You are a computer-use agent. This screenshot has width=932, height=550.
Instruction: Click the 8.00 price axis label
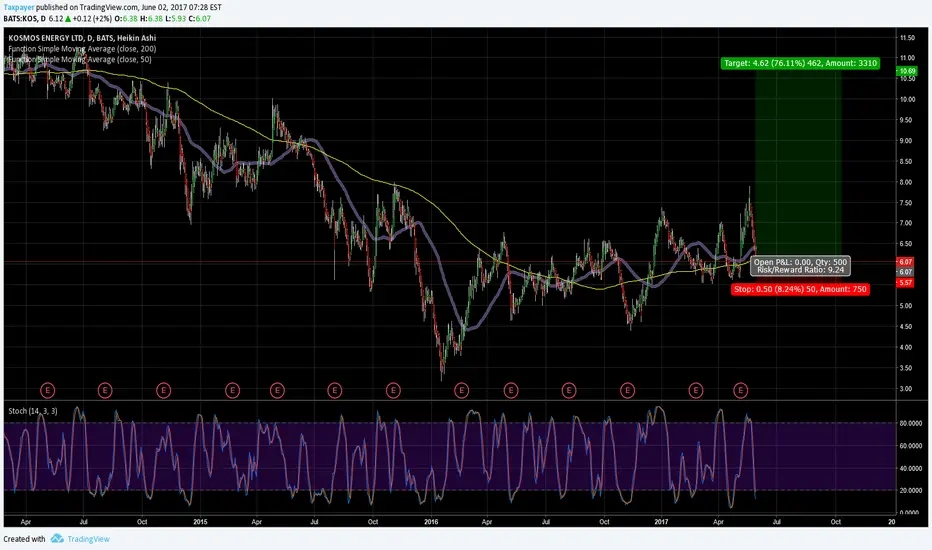click(x=906, y=182)
